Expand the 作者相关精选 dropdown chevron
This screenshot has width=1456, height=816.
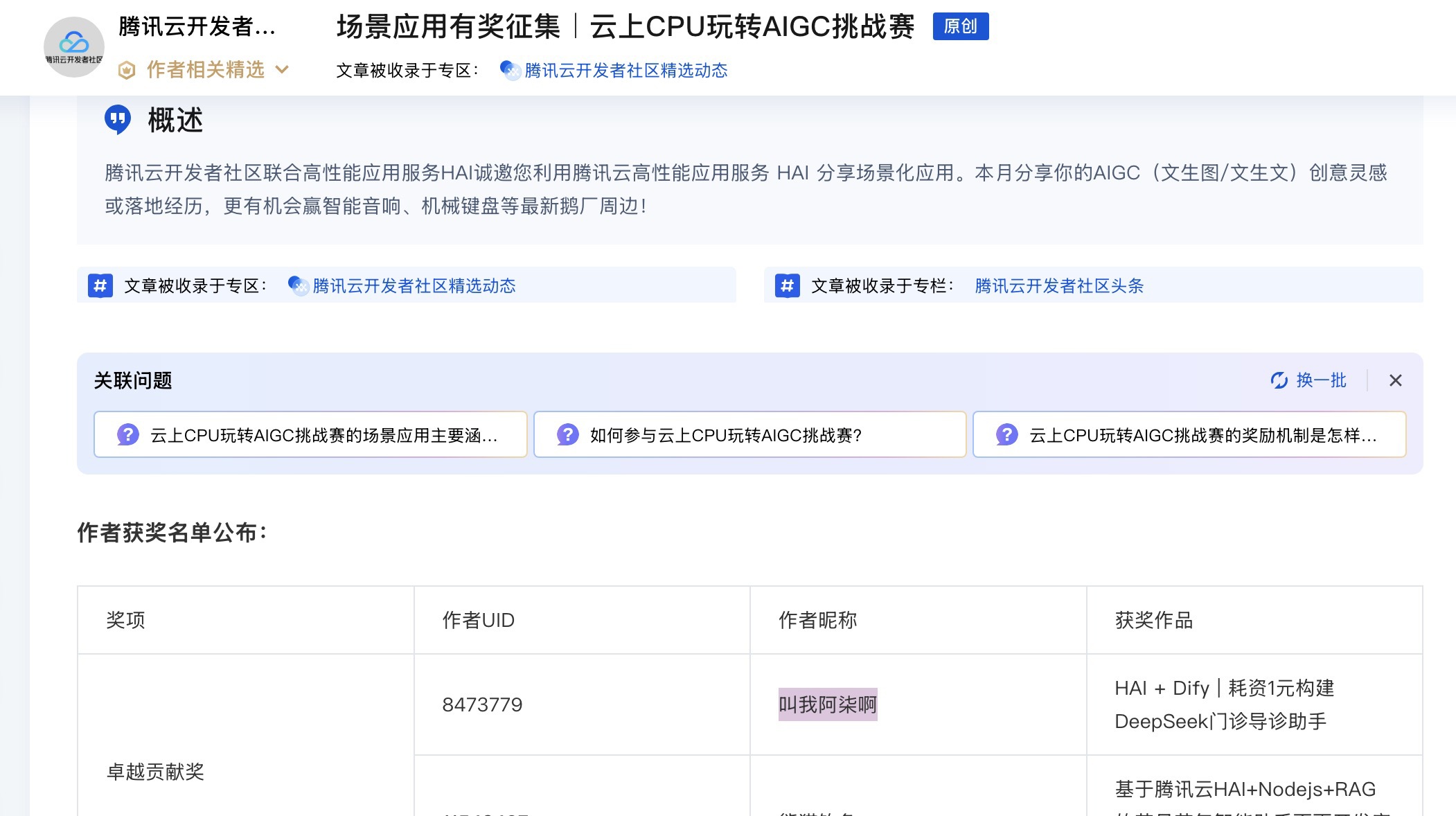tap(282, 69)
